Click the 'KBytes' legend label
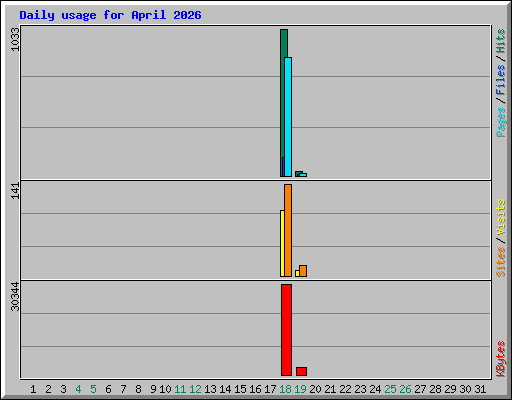This screenshot has width=512, height=400. pos(500,359)
